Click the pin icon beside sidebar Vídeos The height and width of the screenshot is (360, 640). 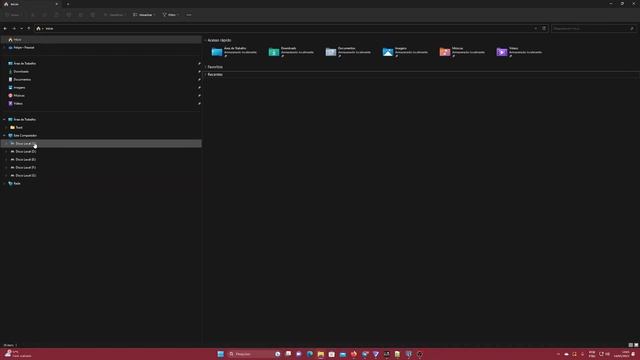pos(199,103)
